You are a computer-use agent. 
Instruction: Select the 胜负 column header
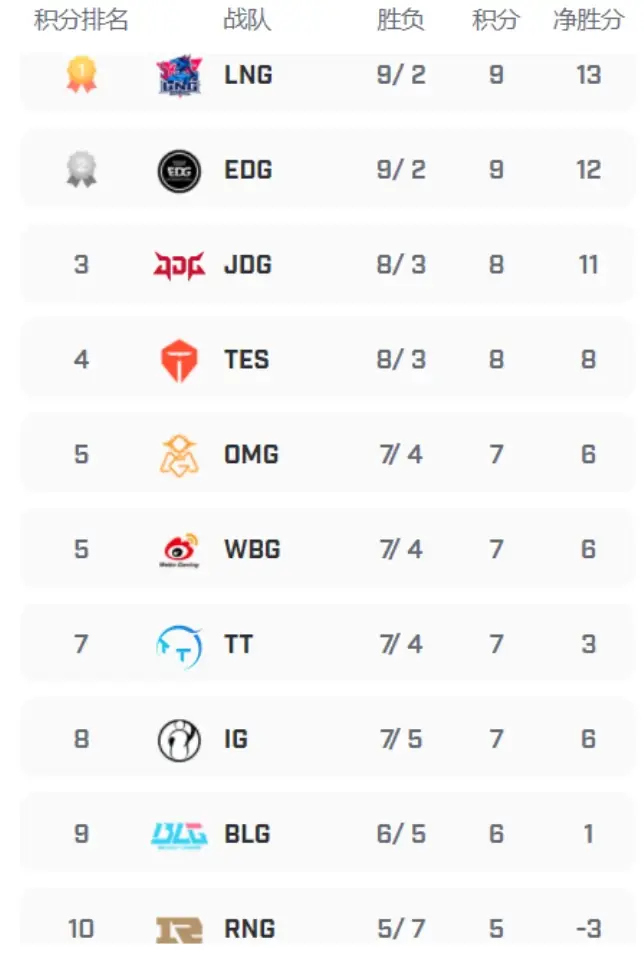401,20
